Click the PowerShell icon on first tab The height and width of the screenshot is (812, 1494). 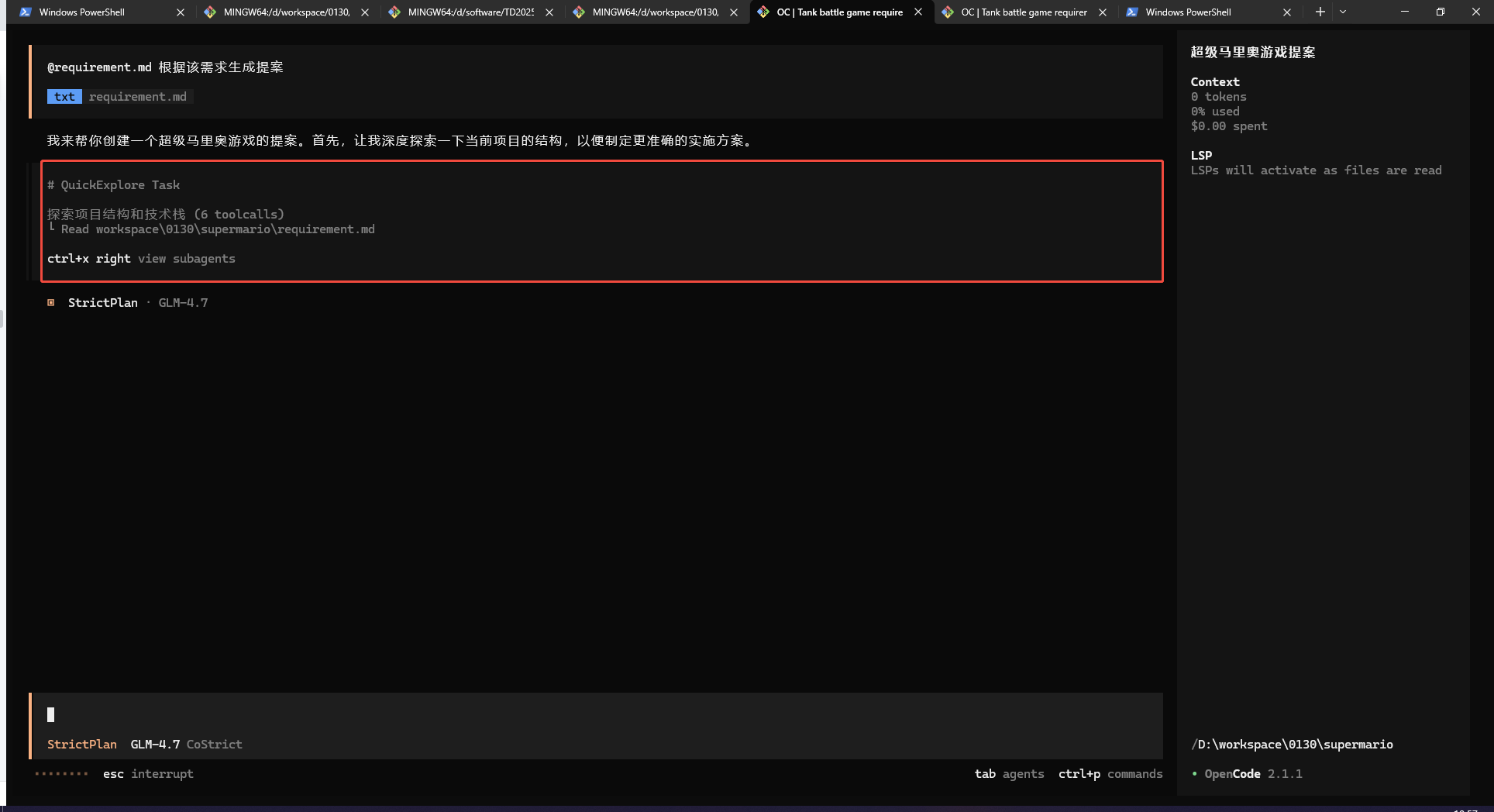coord(26,12)
